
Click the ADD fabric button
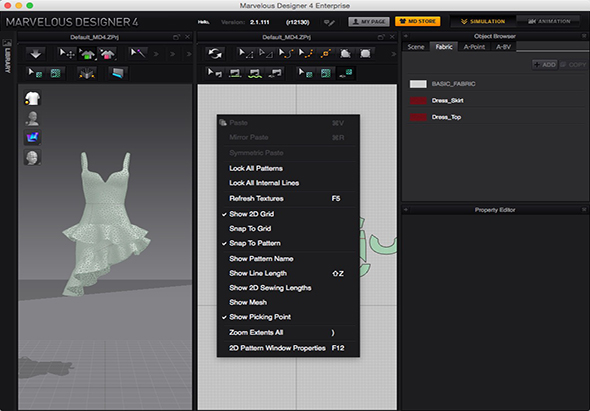coord(544,65)
